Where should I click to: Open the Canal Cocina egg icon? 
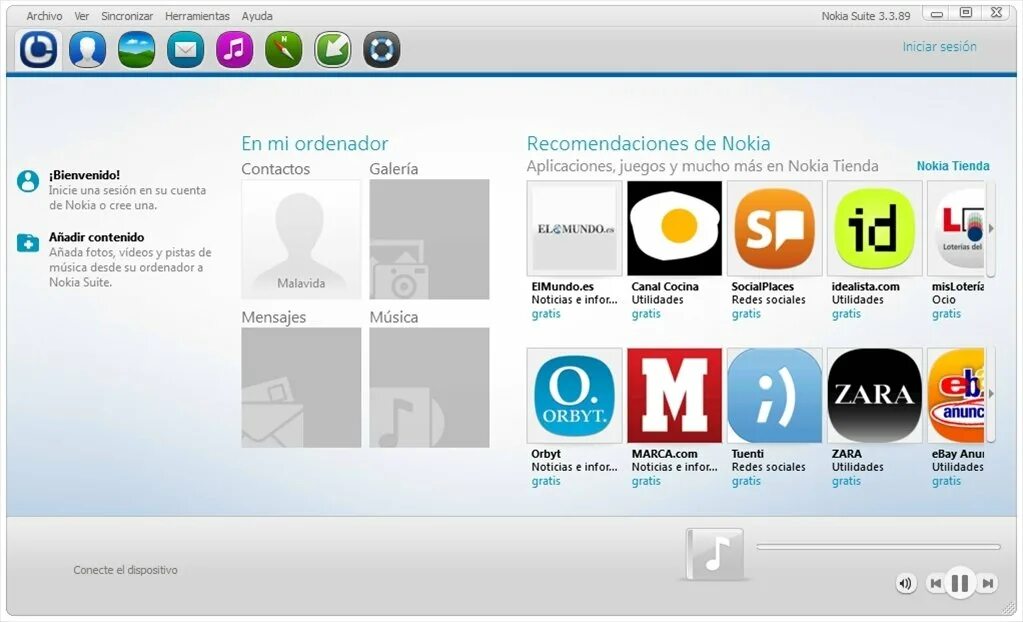[675, 228]
